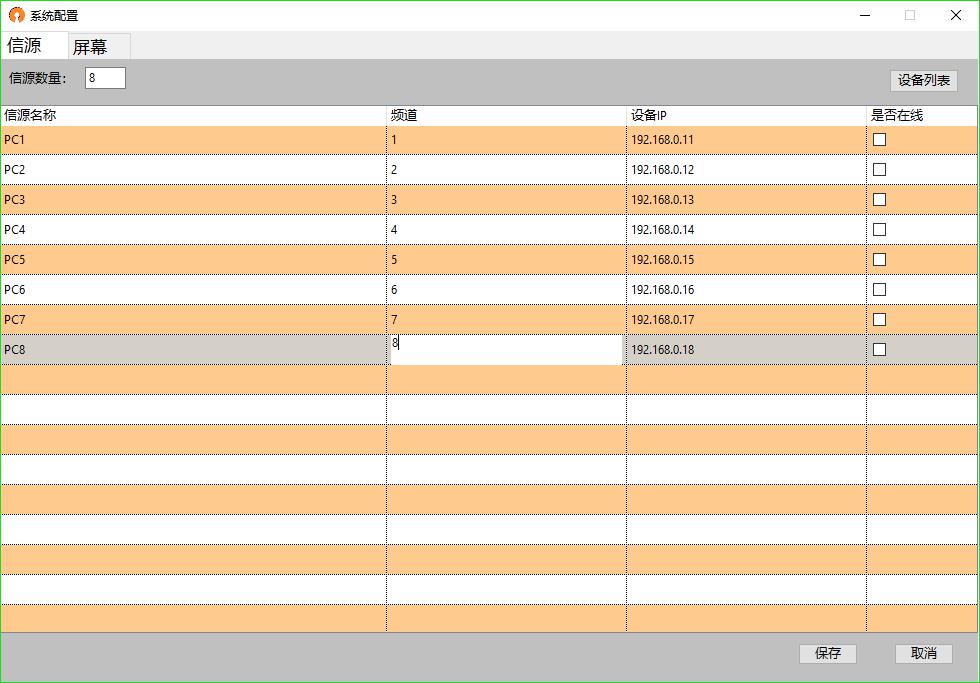Viewport: 980px width, 683px height.
Task: Enable the 是否在线 checkbox for PC3
Action: [x=880, y=200]
